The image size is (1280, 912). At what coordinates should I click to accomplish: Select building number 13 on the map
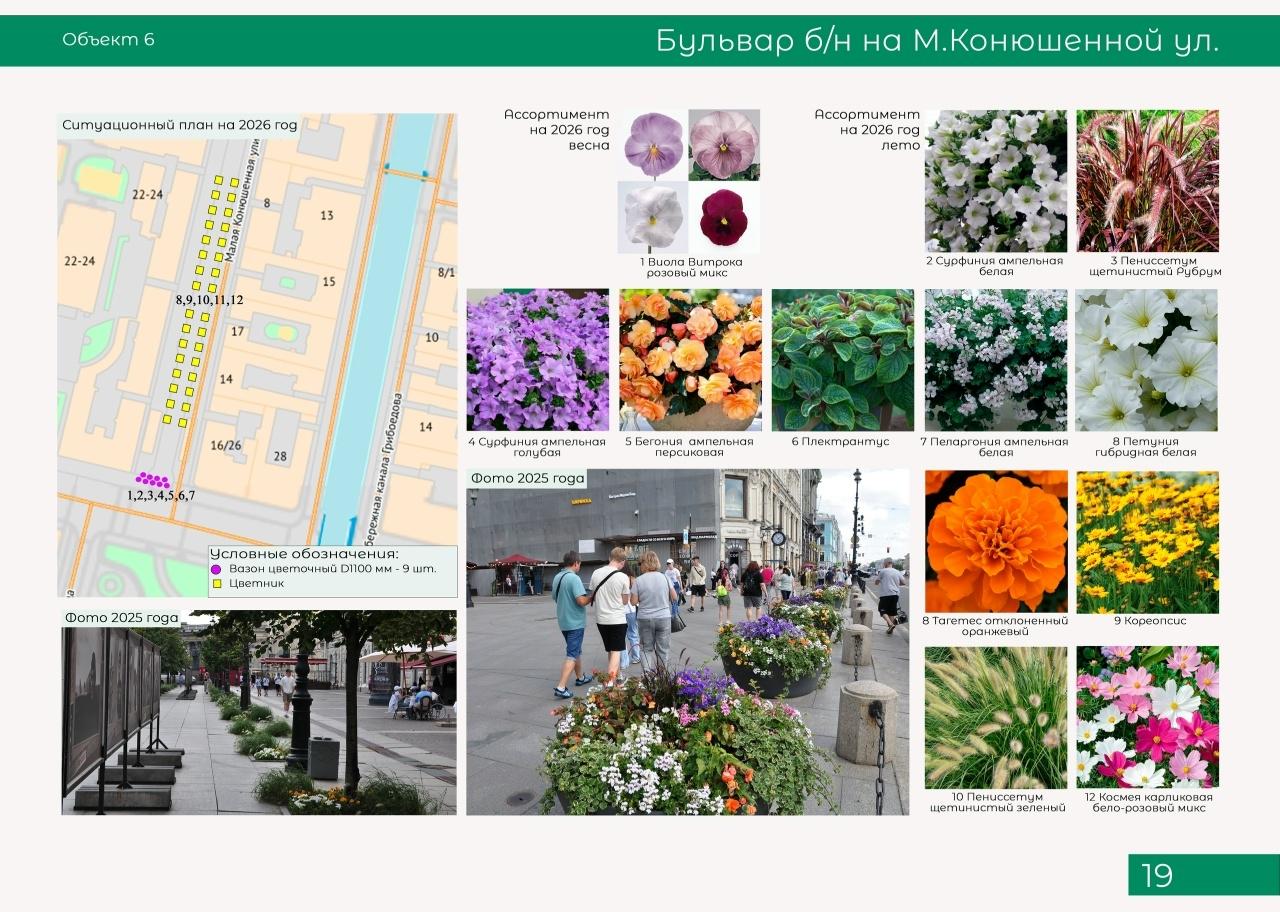pos(327,216)
